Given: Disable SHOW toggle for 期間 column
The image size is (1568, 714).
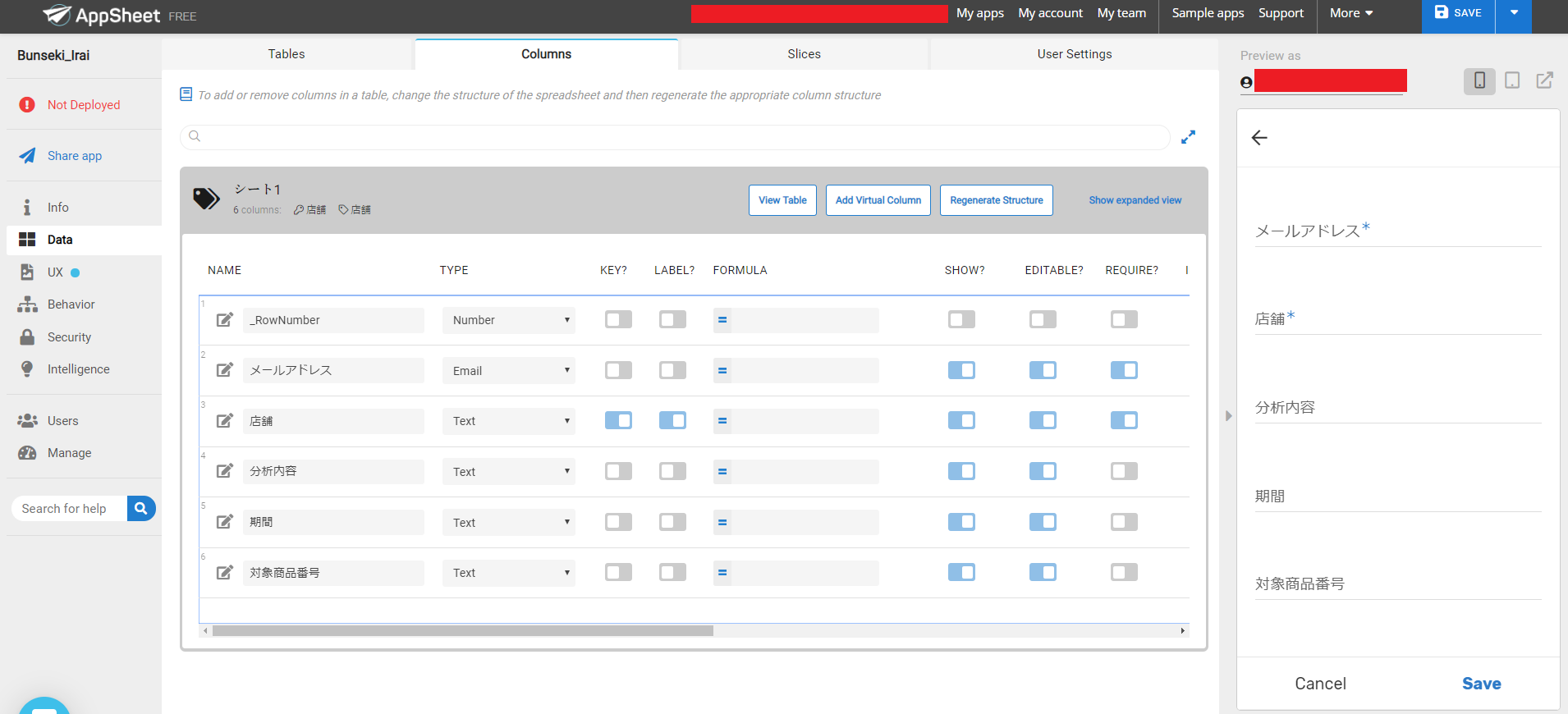Looking at the screenshot, I should point(961,522).
